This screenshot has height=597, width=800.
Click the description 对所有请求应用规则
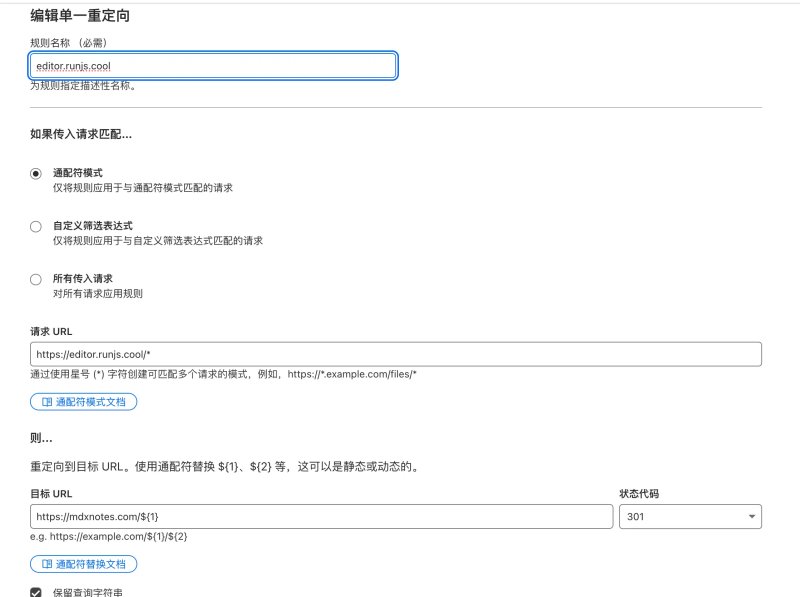coord(98,294)
